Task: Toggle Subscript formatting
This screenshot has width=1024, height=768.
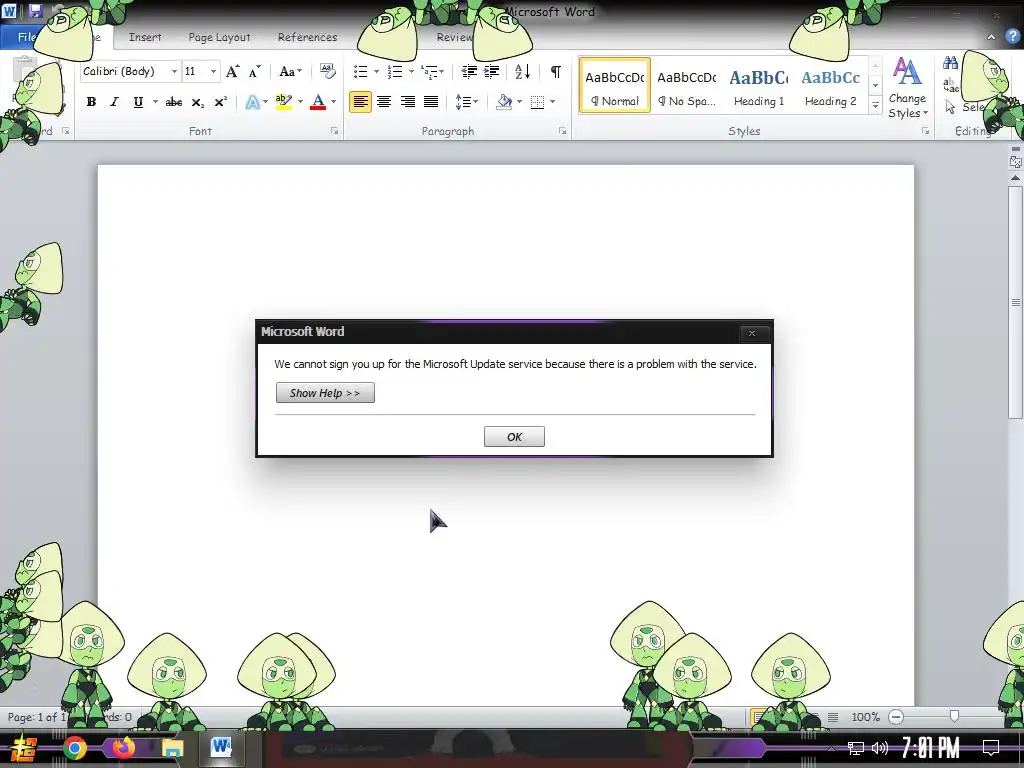Action: pyautogui.click(x=197, y=102)
